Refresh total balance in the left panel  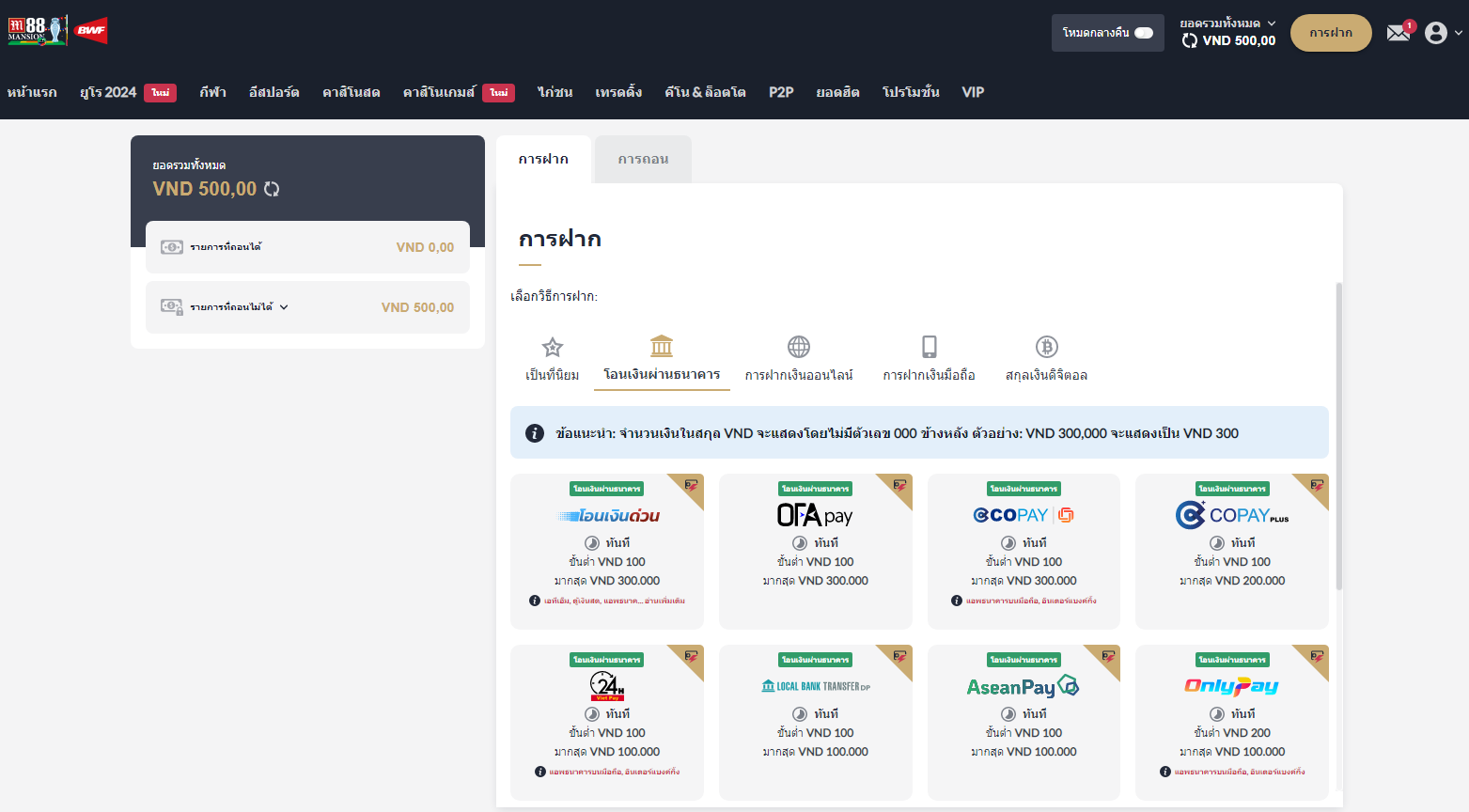[x=272, y=189]
